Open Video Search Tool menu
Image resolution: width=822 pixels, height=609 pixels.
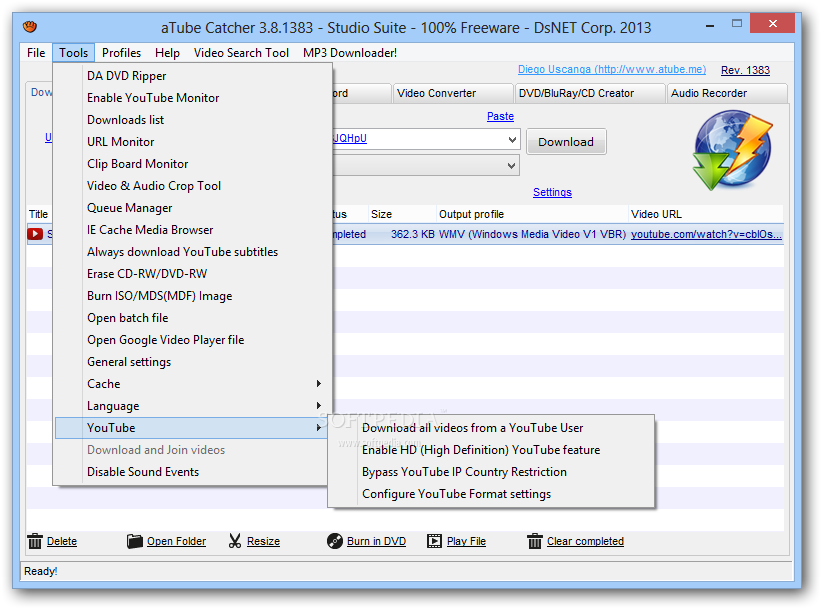pyautogui.click(x=241, y=53)
